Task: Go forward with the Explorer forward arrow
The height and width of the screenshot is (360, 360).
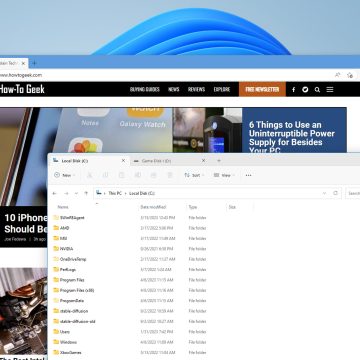Action: (x=66, y=193)
